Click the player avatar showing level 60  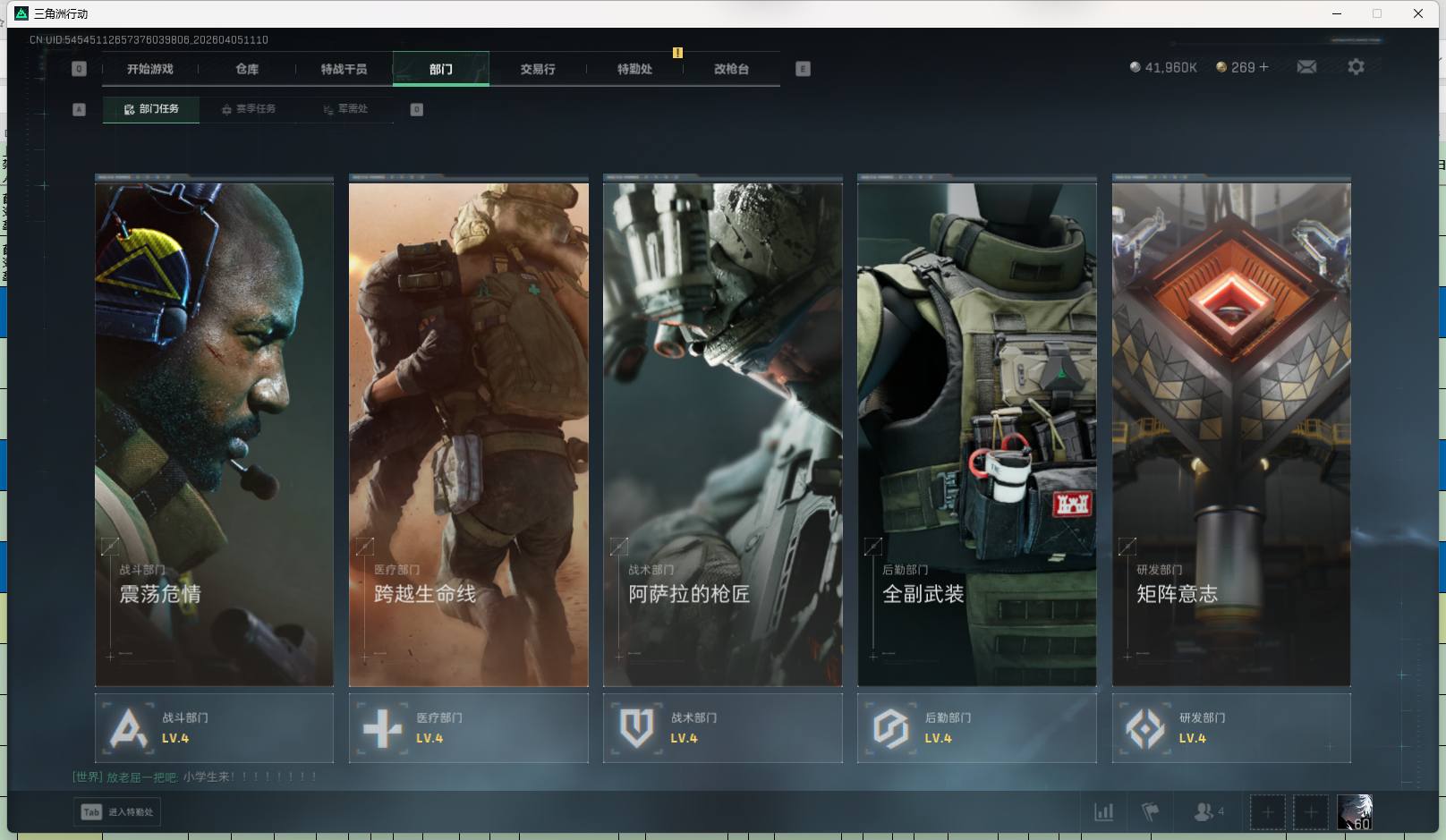click(x=1354, y=812)
